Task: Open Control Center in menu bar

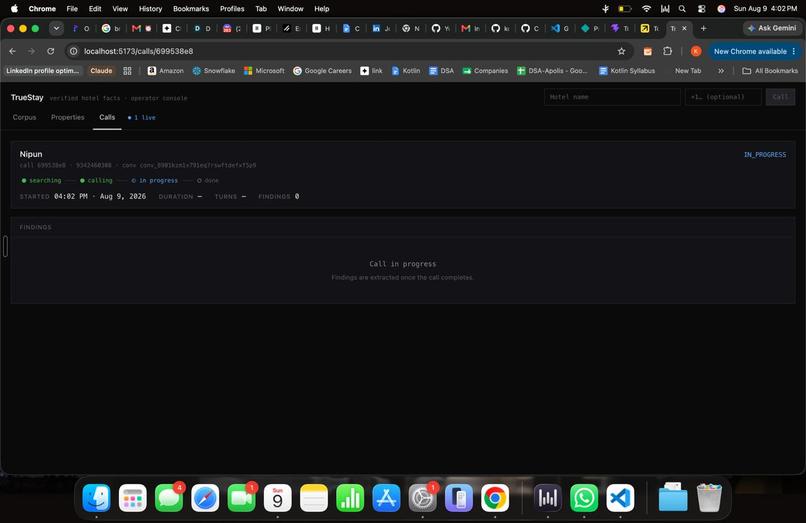Action: click(702, 9)
